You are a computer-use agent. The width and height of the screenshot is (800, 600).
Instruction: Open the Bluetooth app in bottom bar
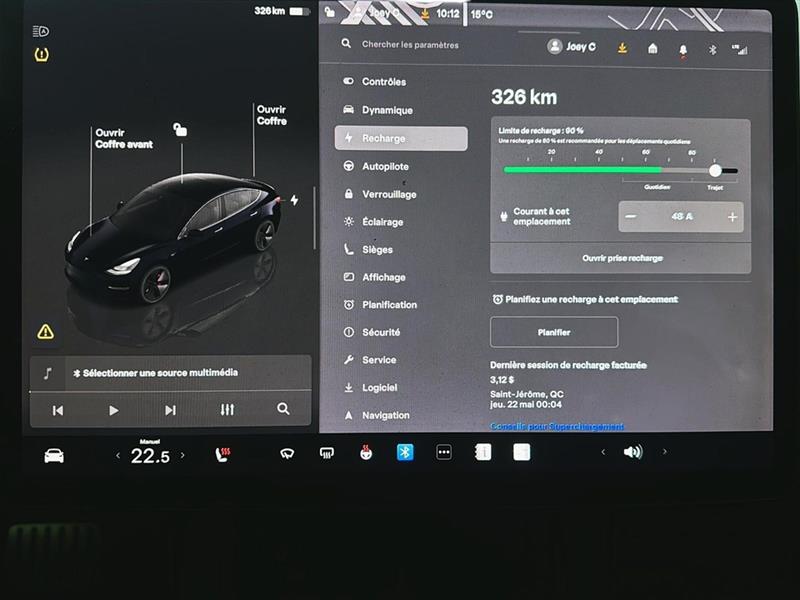pos(405,452)
